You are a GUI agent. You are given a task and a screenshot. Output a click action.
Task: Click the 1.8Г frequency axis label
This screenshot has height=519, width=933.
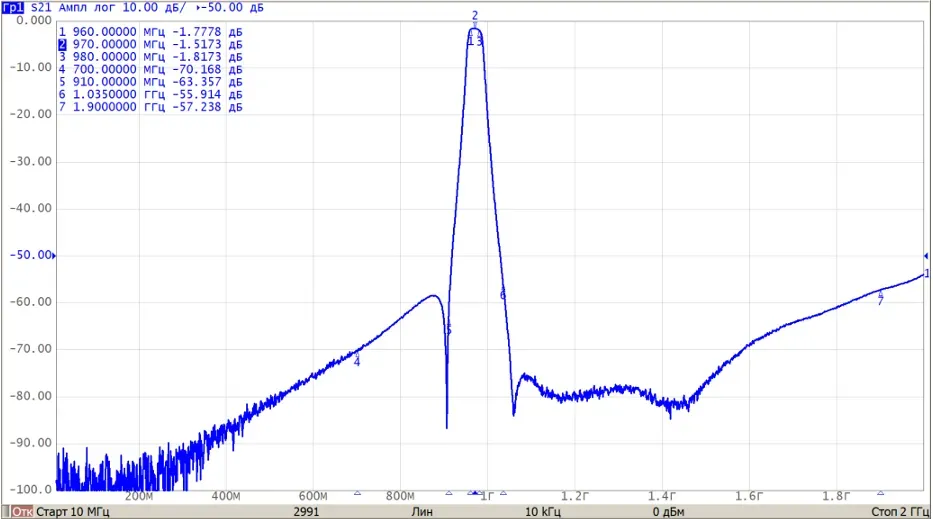pyautogui.click(x=836, y=496)
